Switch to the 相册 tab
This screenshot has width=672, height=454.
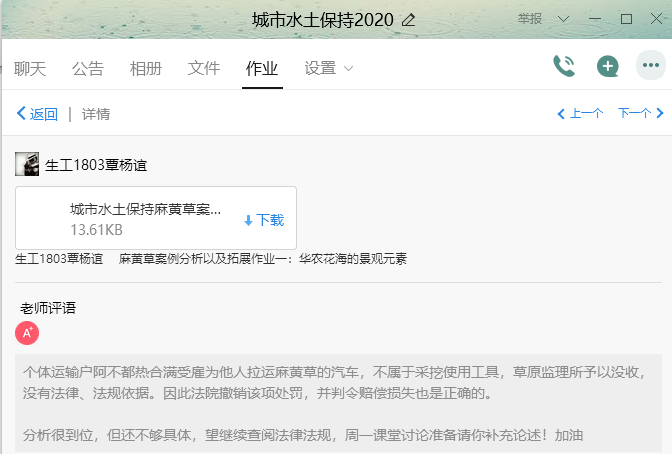[146, 68]
